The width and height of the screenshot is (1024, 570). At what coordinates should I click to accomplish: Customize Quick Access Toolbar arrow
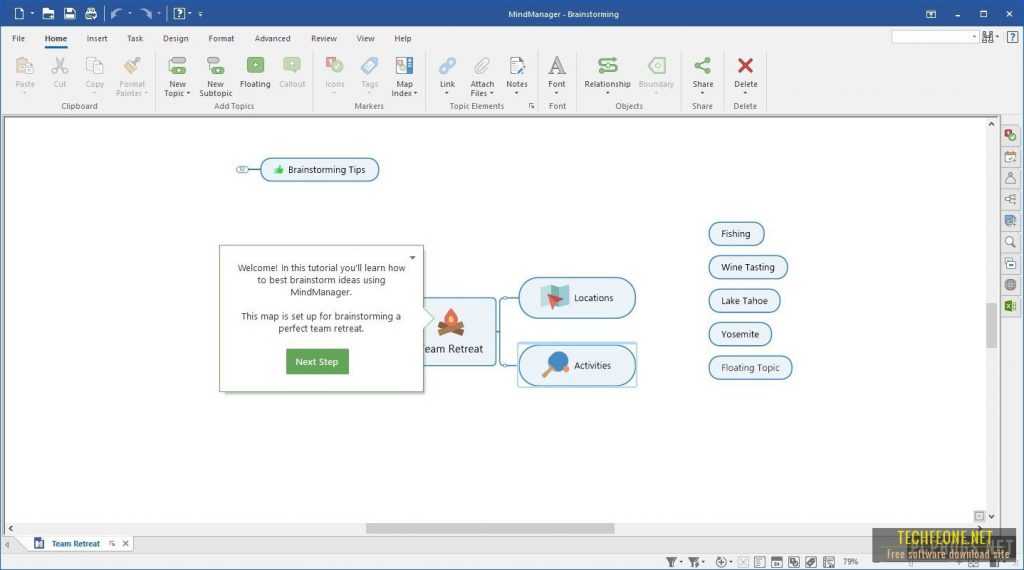click(x=200, y=14)
